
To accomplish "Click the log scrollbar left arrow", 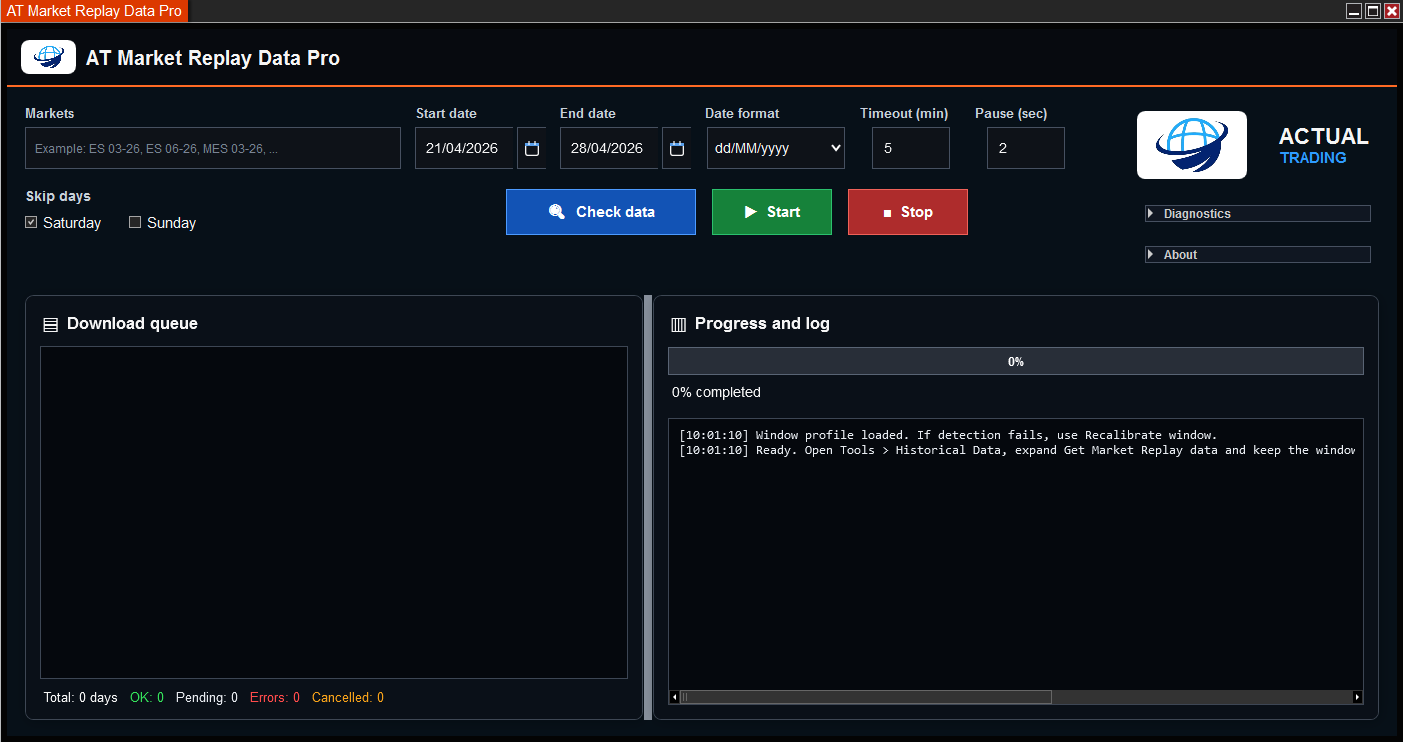I will click(674, 697).
